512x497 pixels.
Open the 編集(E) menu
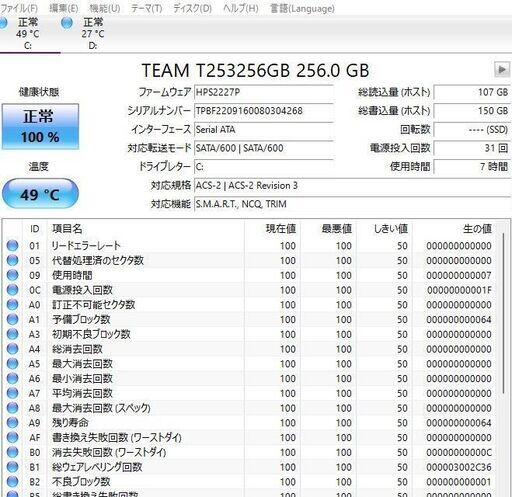[64, 8]
